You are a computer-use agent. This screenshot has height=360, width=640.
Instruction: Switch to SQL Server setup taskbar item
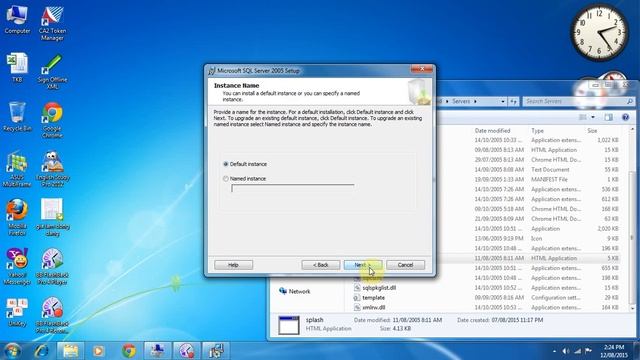pos(216,351)
